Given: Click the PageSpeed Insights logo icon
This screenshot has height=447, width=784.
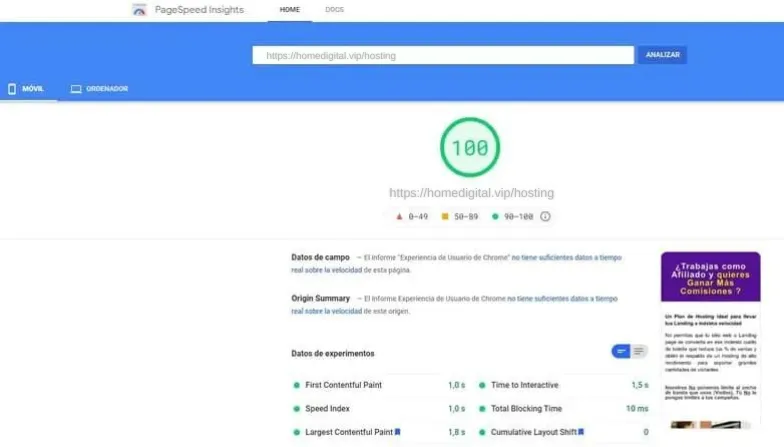Looking at the screenshot, I should click(139, 10).
